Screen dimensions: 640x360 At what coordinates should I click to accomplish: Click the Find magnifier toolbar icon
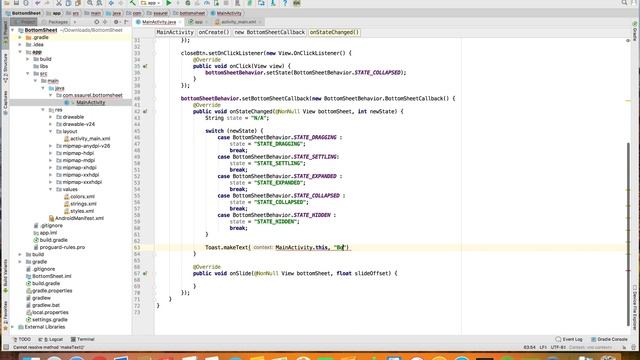pyautogui.click(x=90, y=3)
